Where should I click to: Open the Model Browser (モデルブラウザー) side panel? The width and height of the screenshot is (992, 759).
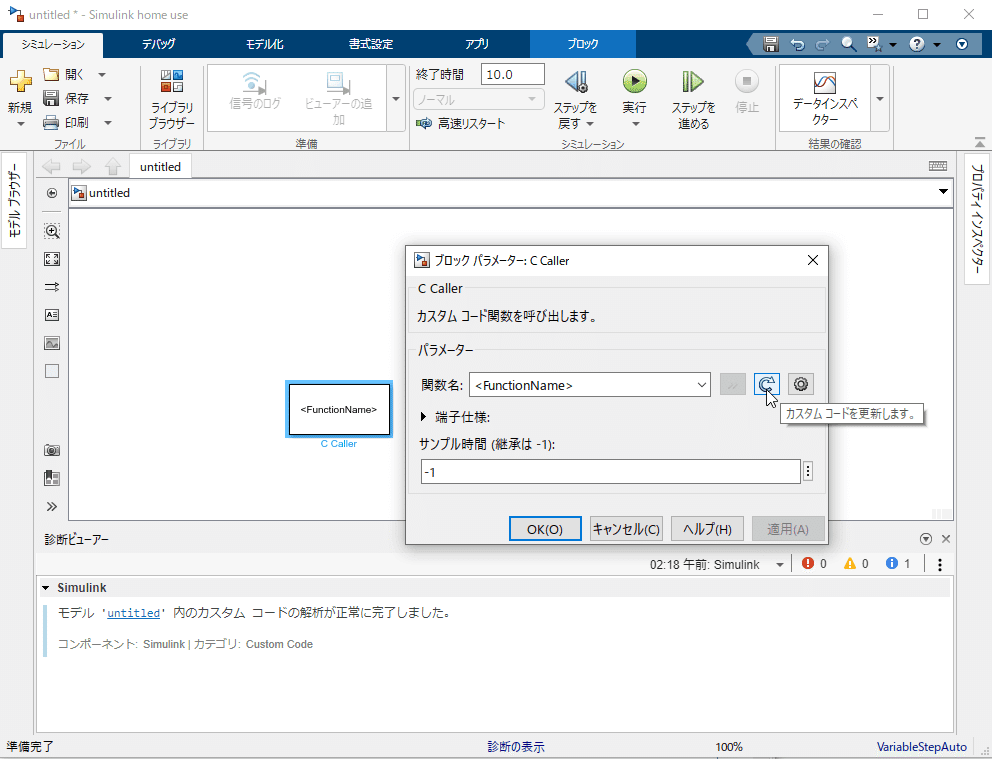point(14,201)
